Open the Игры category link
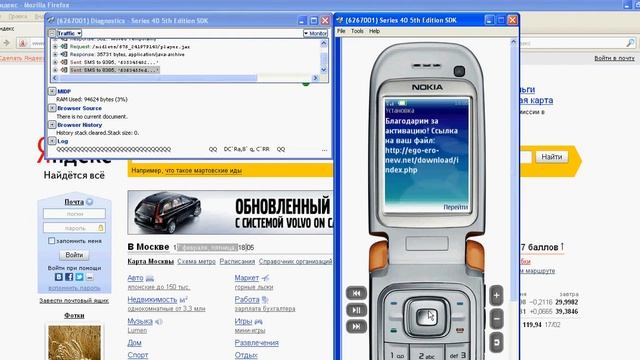The width and height of the screenshot is (640, 360). pos(244,321)
